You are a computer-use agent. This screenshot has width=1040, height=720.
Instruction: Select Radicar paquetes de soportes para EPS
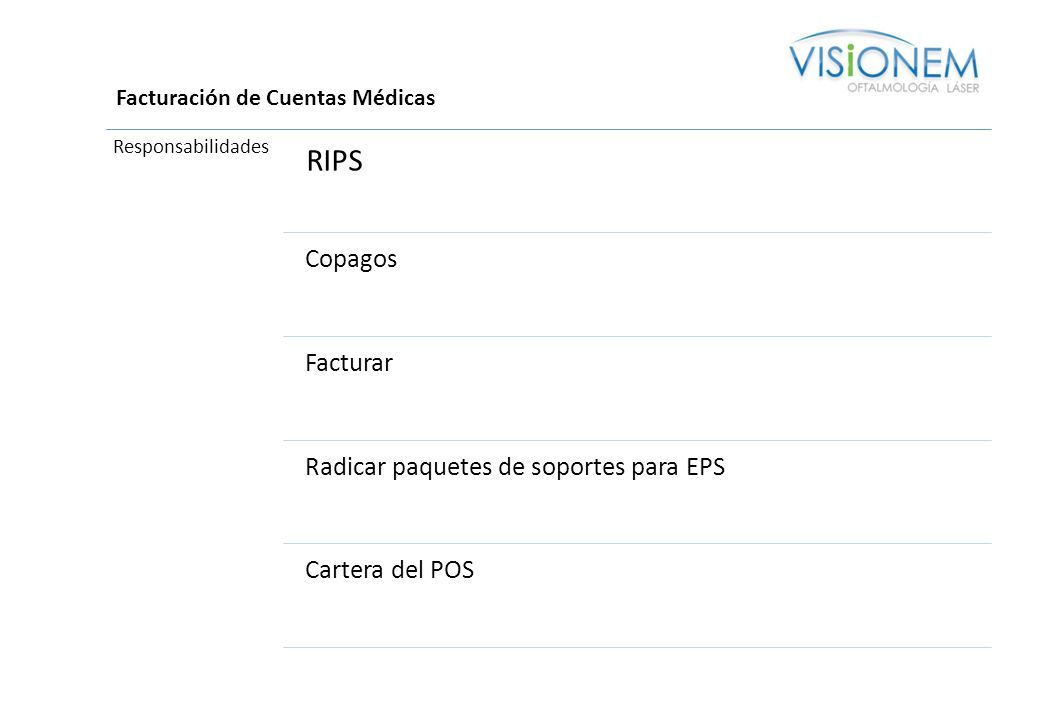click(x=515, y=467)
